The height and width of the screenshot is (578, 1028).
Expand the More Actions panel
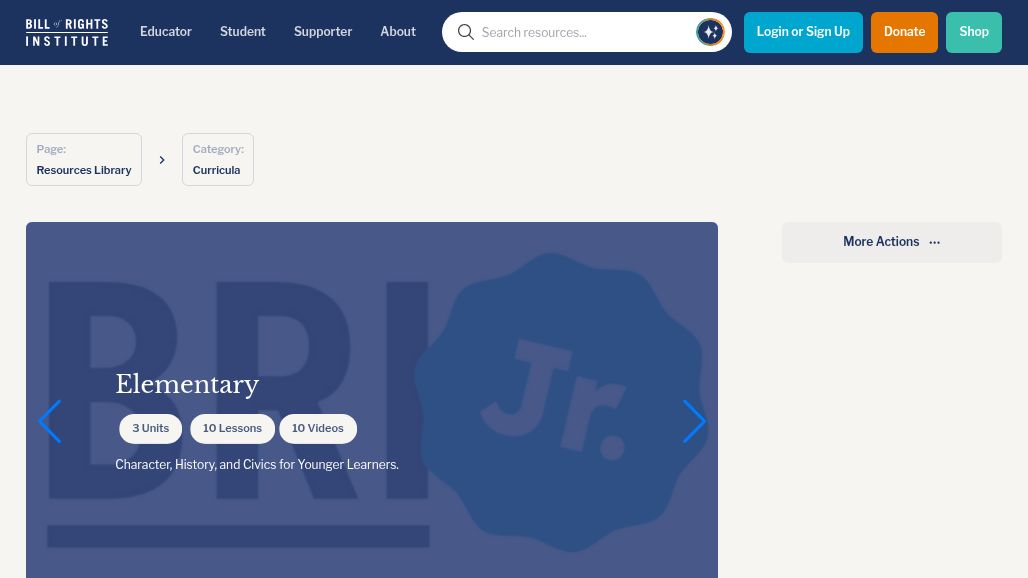891,242
